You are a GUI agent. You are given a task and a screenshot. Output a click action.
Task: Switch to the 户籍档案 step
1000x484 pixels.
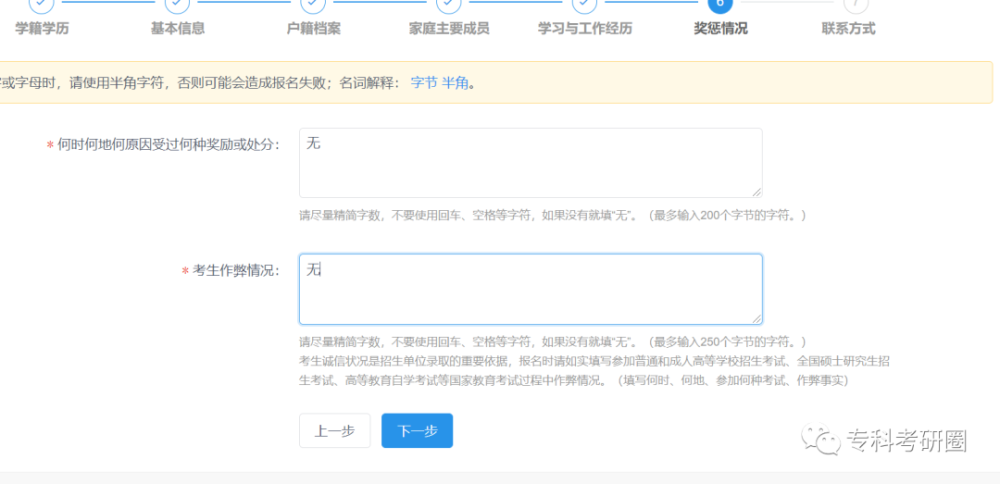pyautogui.click(x=313, y=29)
